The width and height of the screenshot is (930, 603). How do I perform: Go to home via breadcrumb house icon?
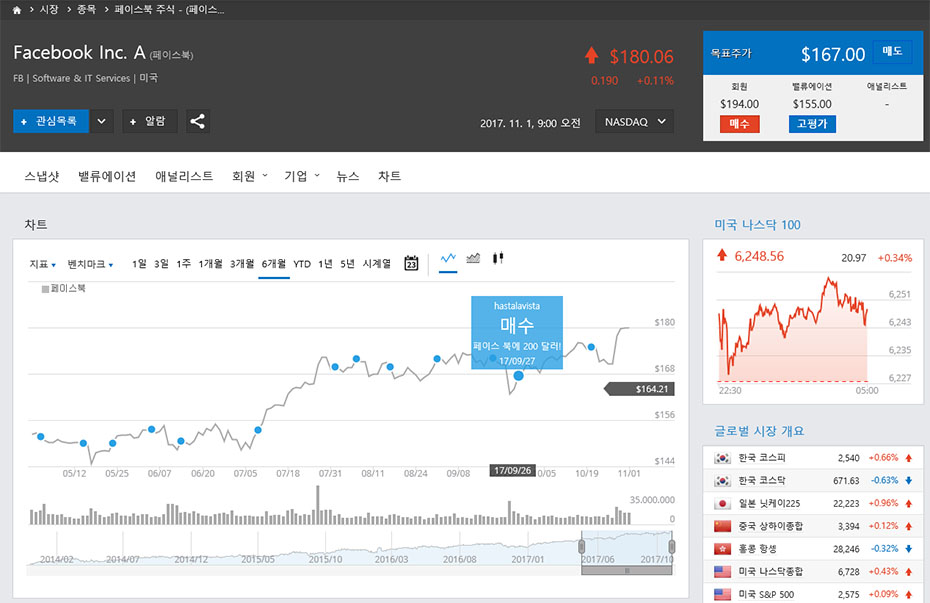pos(17,10)
